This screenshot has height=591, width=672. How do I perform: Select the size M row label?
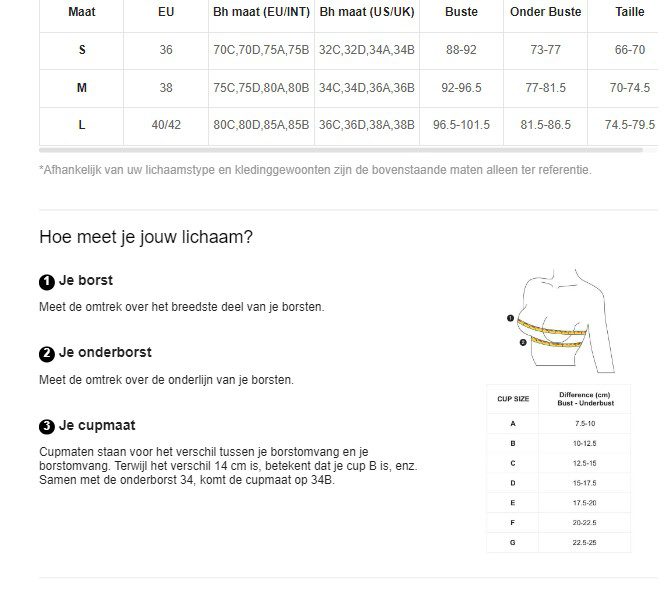coord(81,88)
